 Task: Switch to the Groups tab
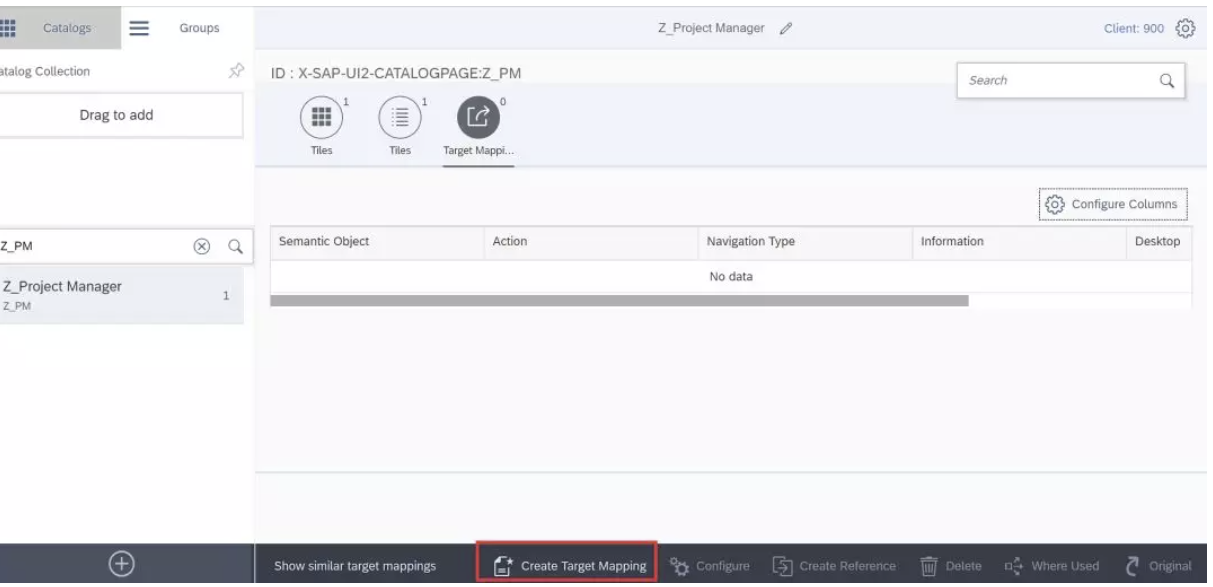(199, 27)
